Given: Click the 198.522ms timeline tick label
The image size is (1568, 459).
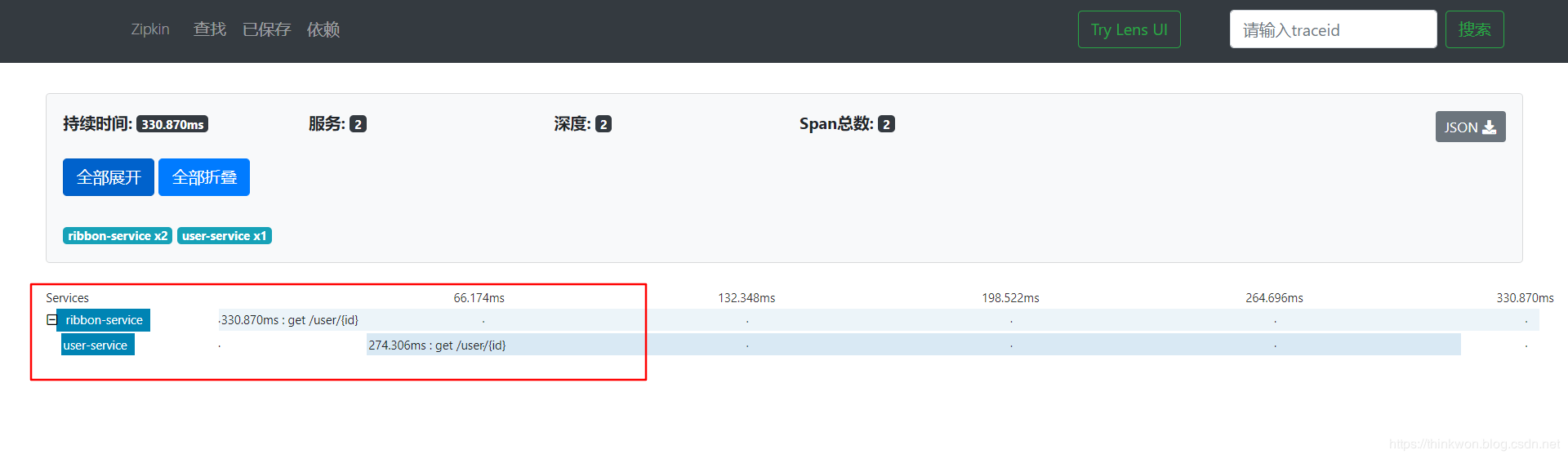Looking at the screenshot, I should pos(1010,298).
